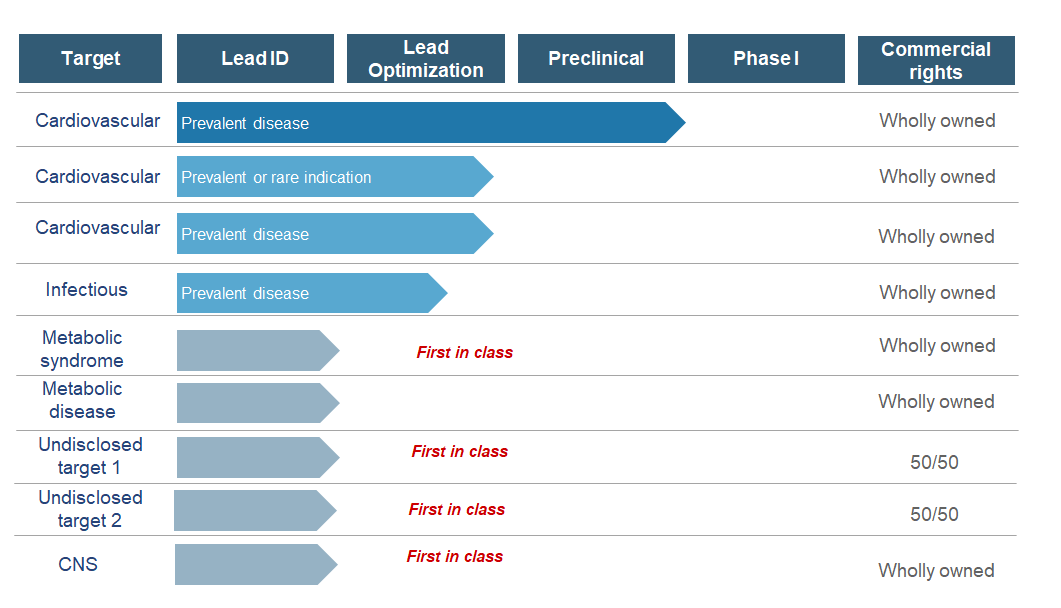
Task: Select the Commercial rights column header
Action: (936, 61)
